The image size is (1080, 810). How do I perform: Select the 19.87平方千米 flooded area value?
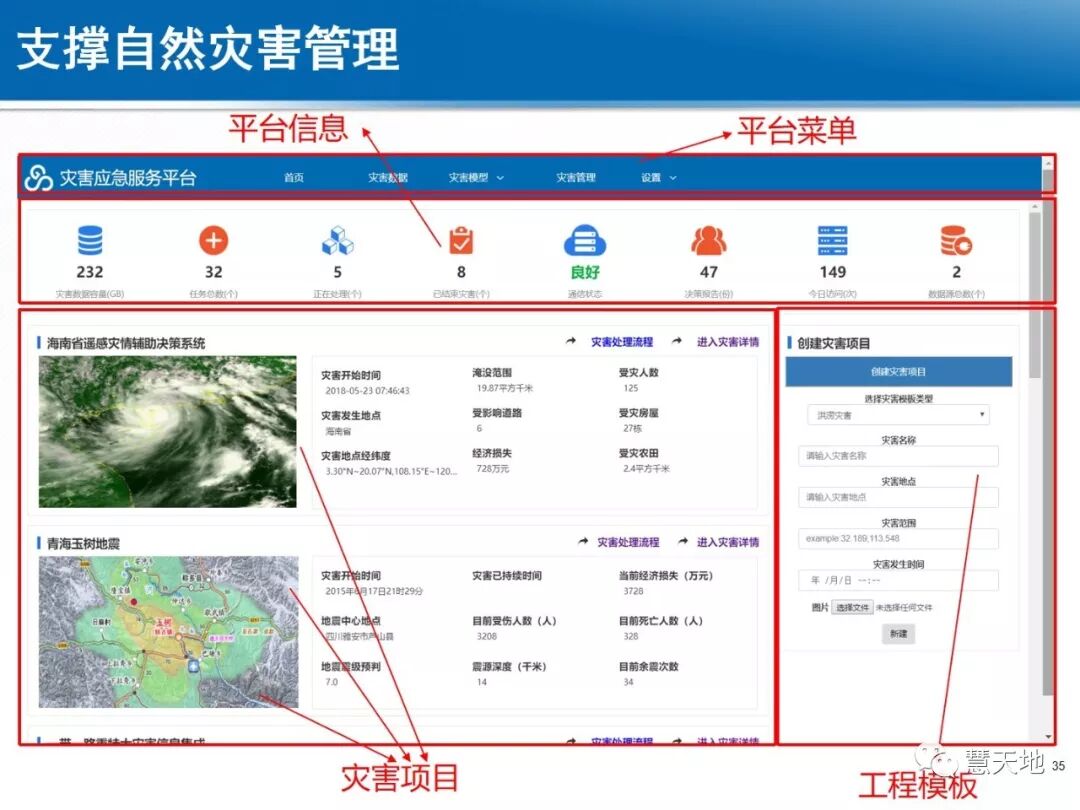(504, 388)
